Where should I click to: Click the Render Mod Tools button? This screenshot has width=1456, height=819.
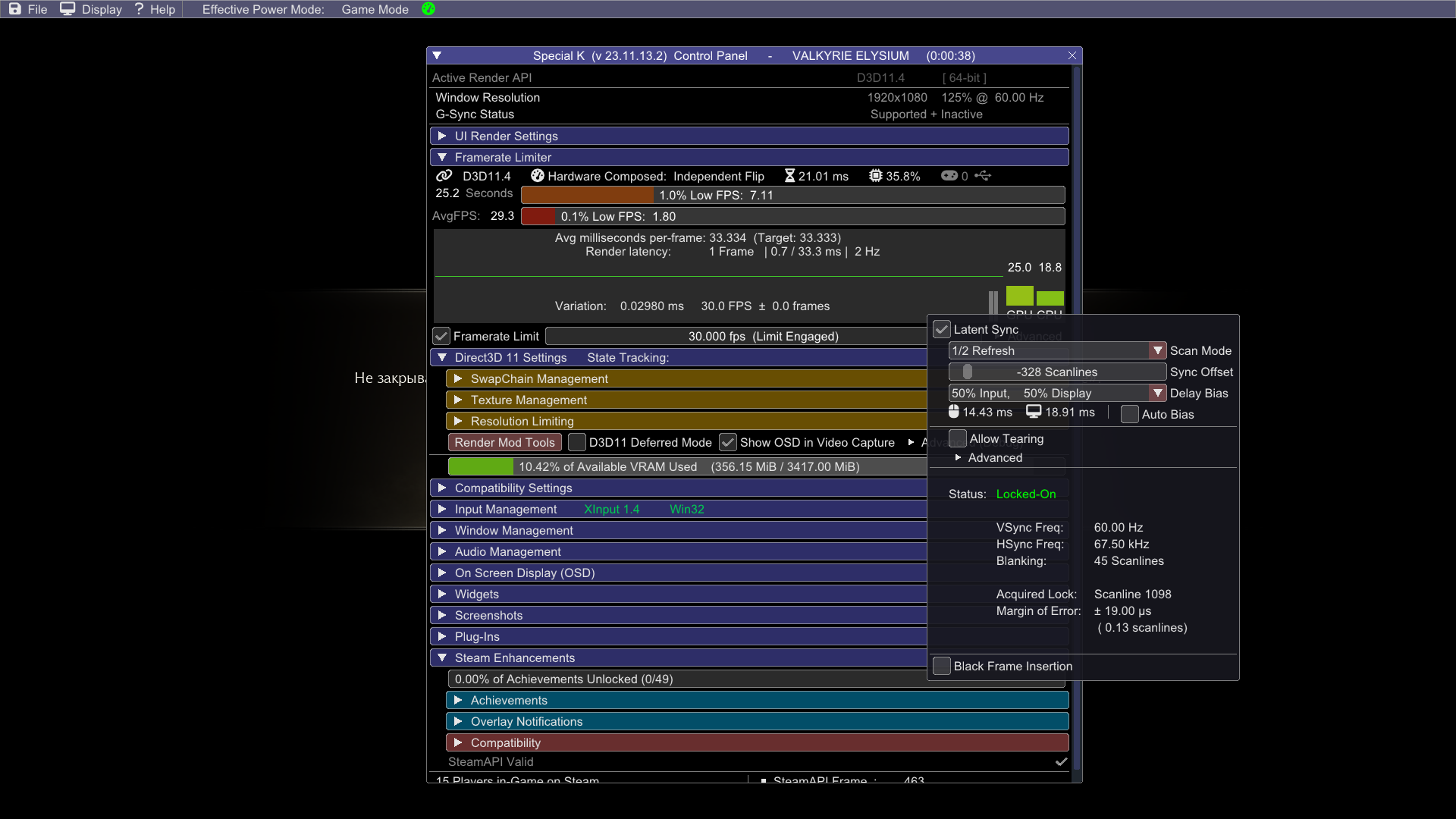click(504, 442)
